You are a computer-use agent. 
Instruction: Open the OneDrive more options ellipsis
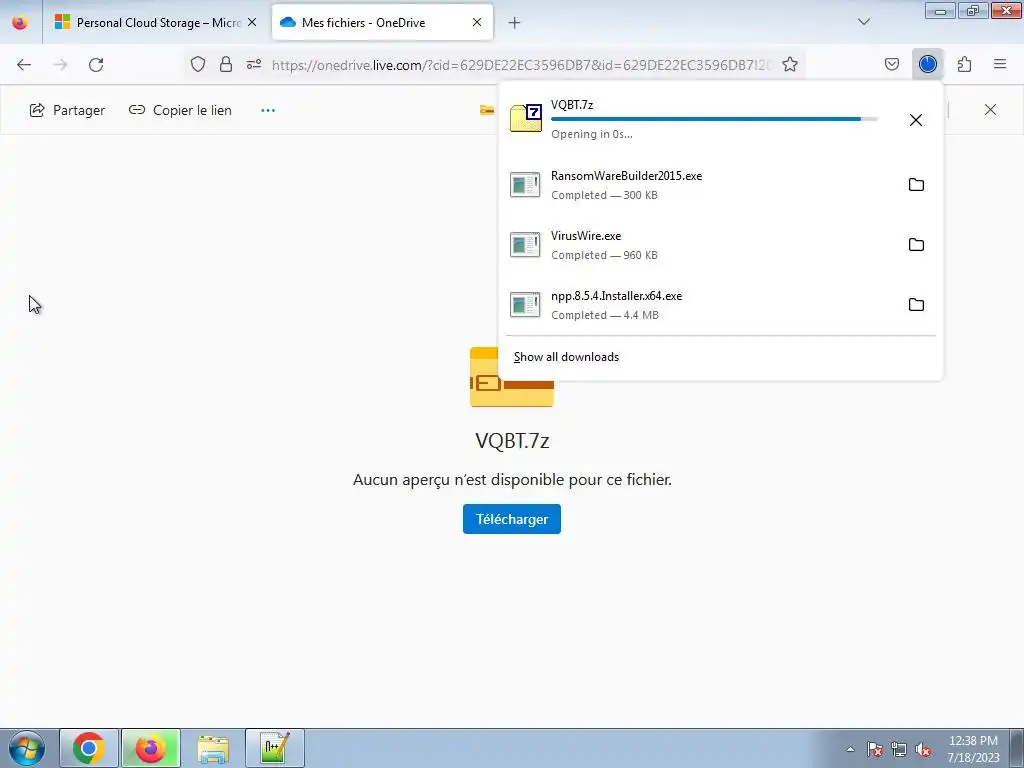click(268, 110)
